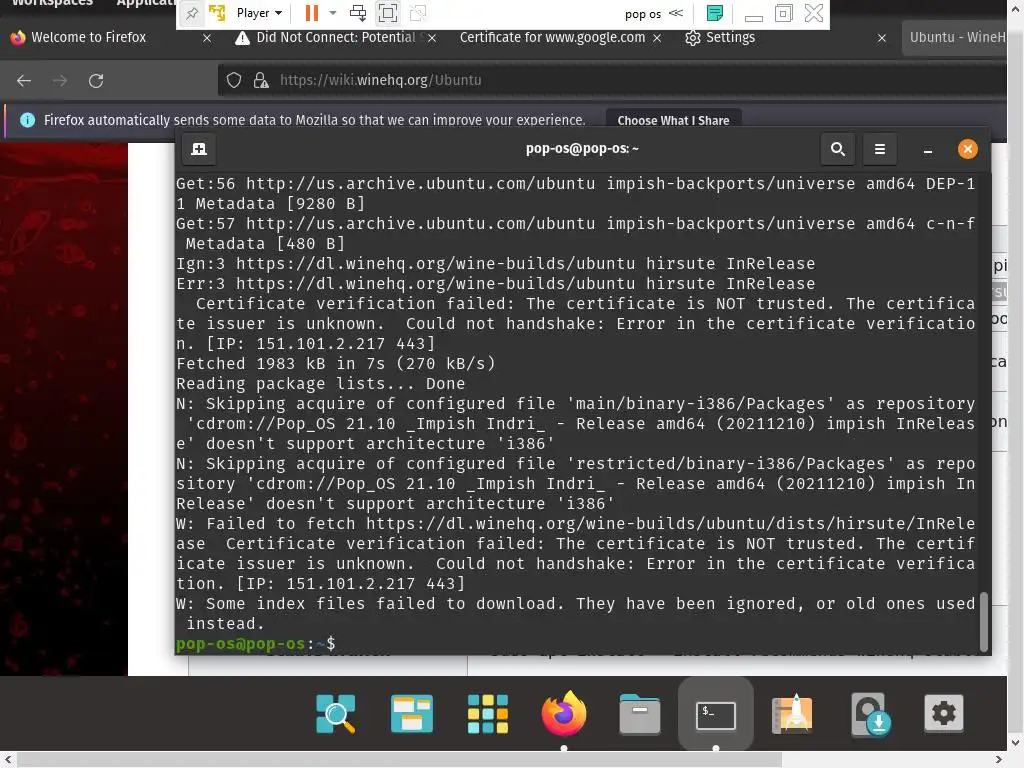Pin the VMware Player toolbar
Screen dimensions: 1024x768
coord(191,13)
